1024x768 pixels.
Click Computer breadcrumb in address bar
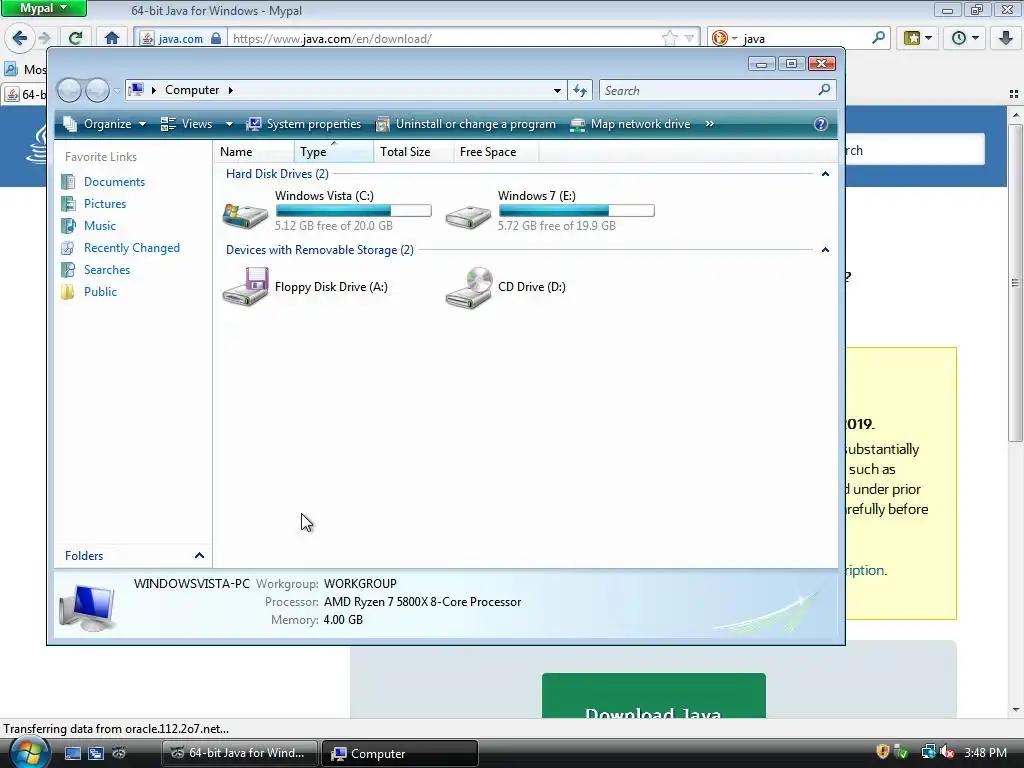(192, 90)
